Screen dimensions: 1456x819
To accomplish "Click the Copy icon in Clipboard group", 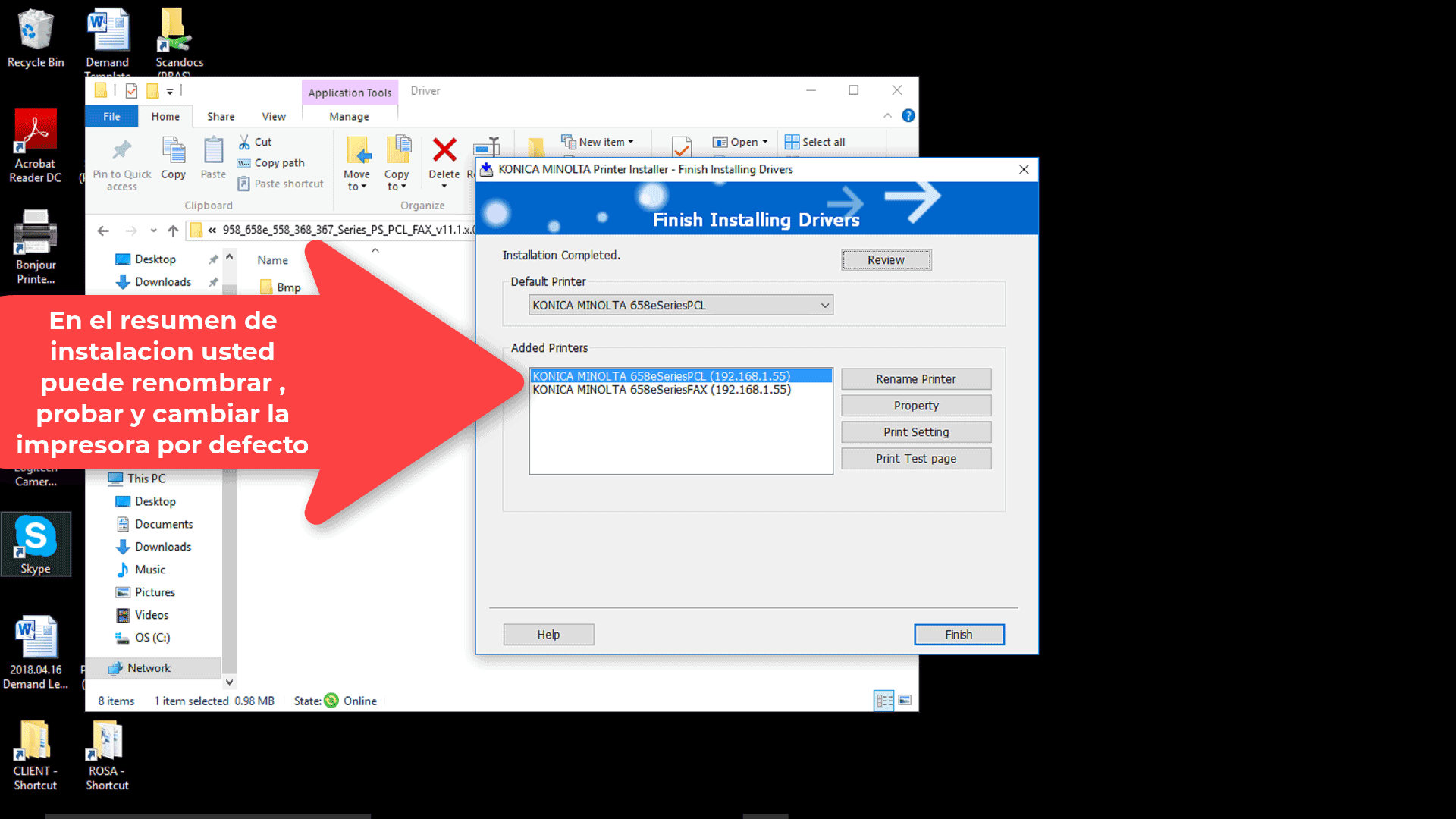I will coord(174,158).
